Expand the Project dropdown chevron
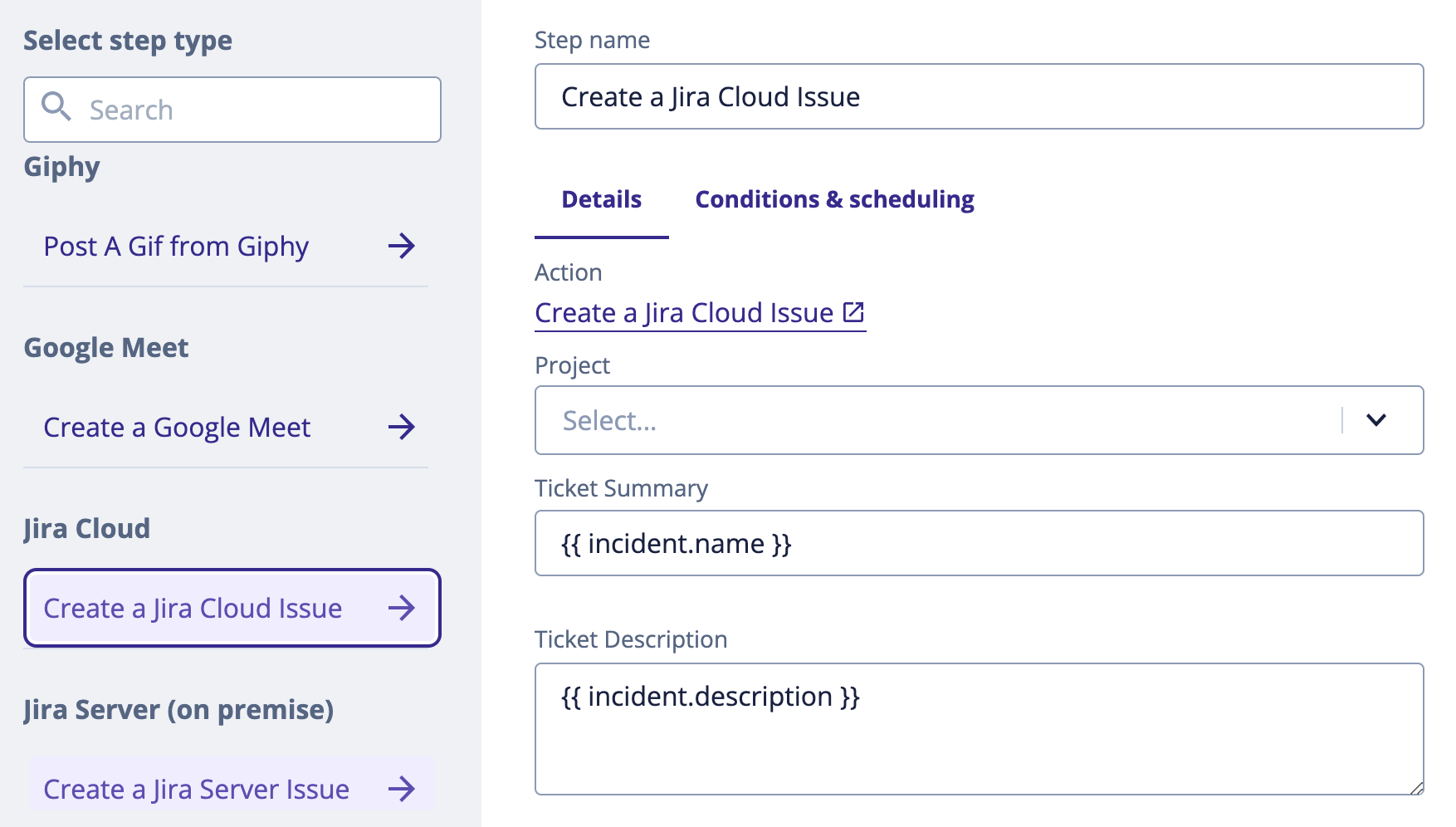1456x827 pixels. (1375, 420)
